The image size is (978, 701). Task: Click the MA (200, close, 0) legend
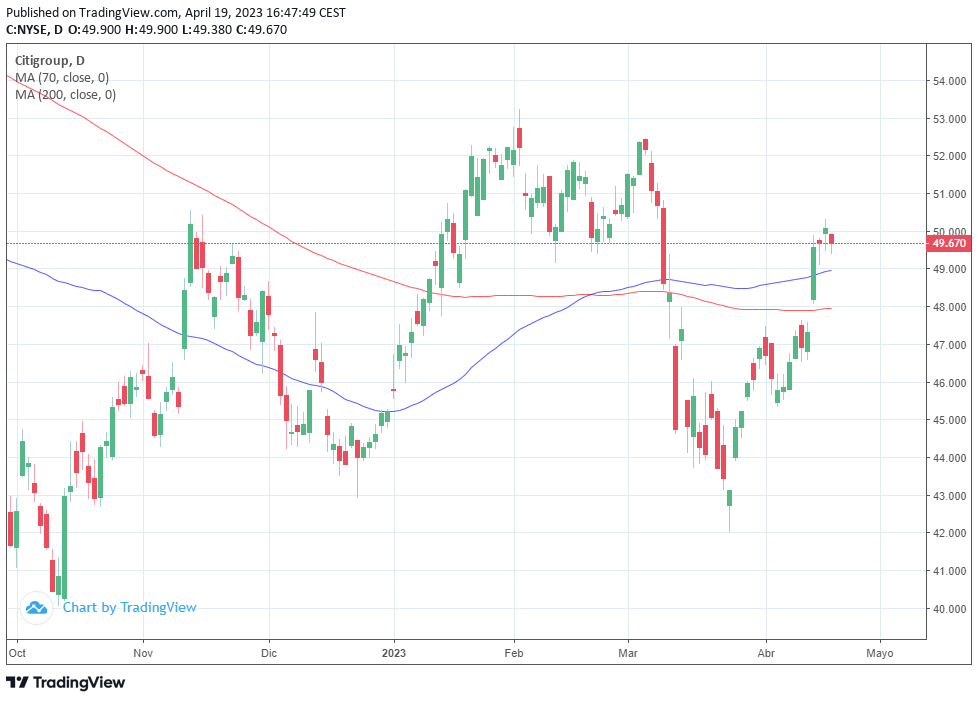click(65, 94)
